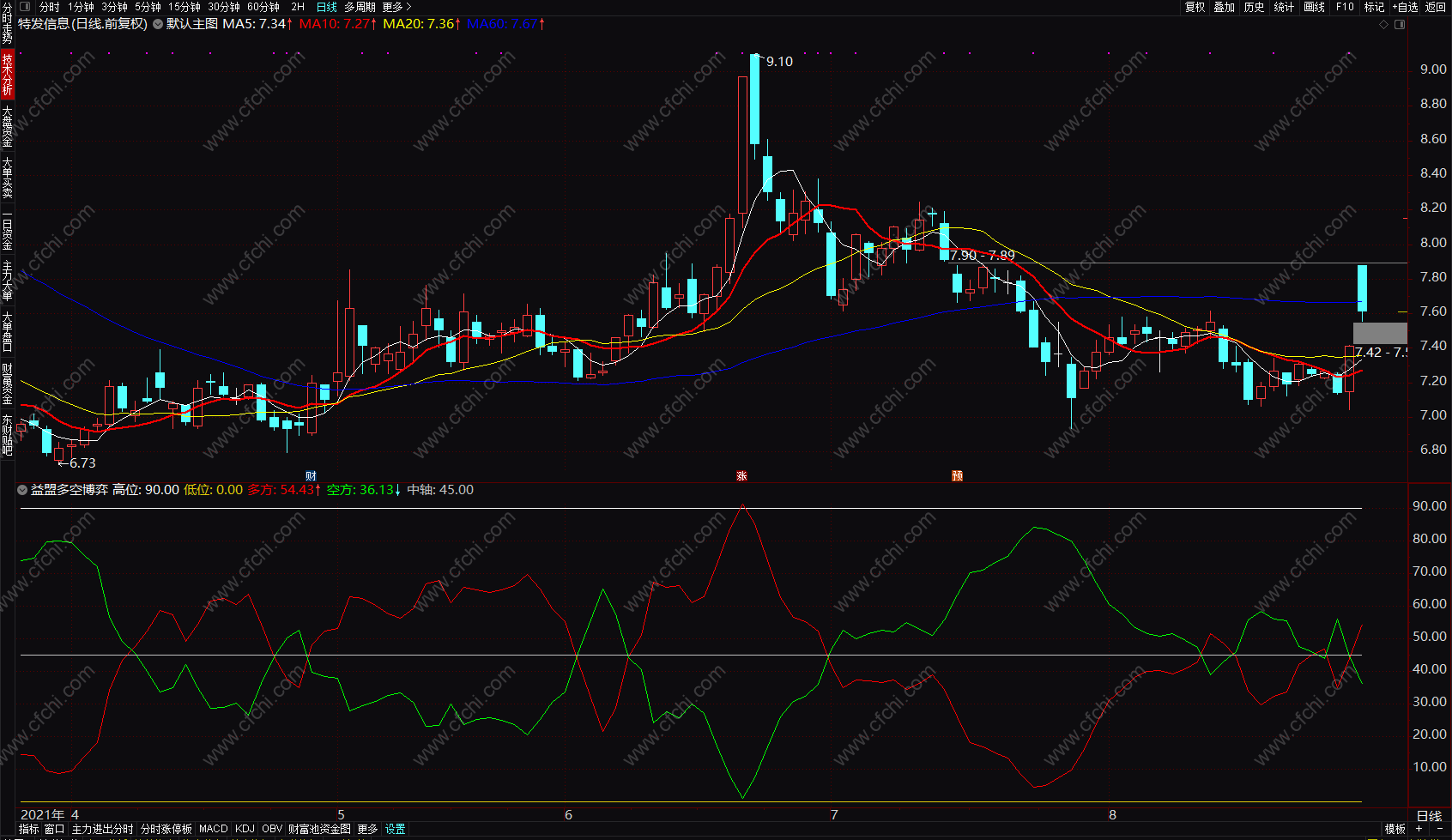Open the 大单盘口 sidebar tab
The image size is (1452, 840).
(x=7, y=333)
